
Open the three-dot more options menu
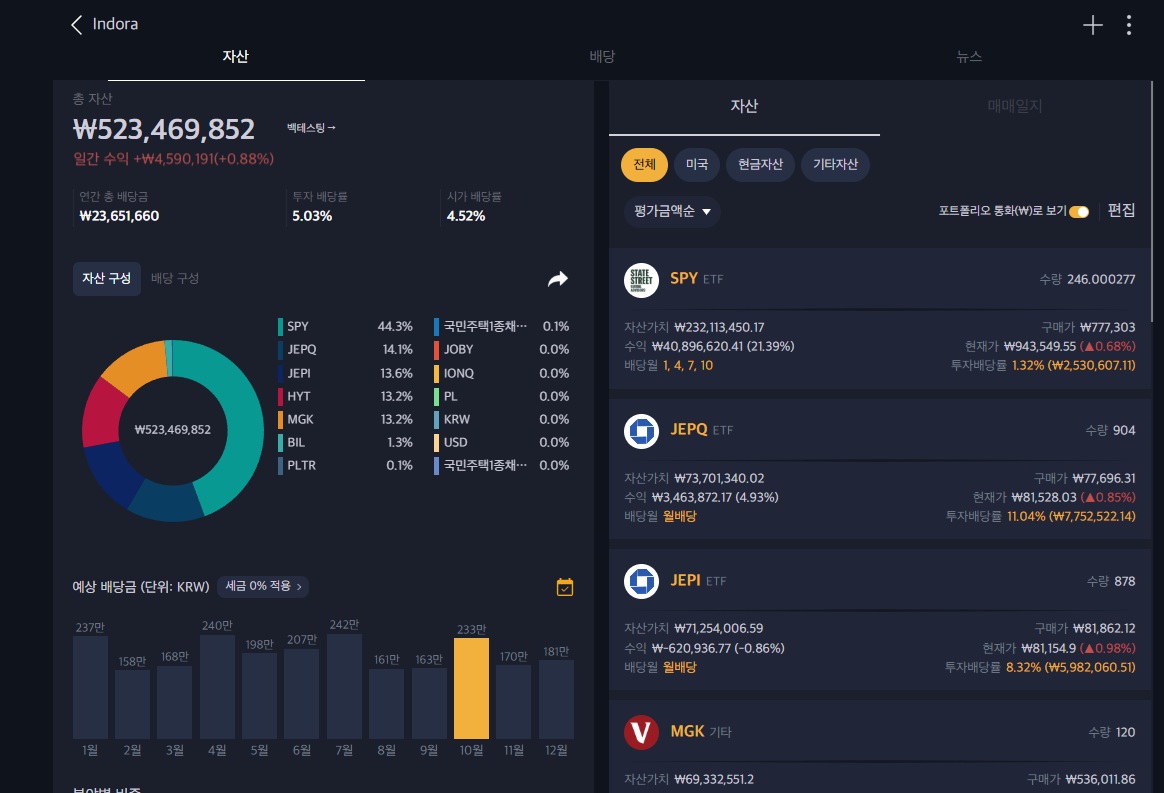(x=1129, y=26)
